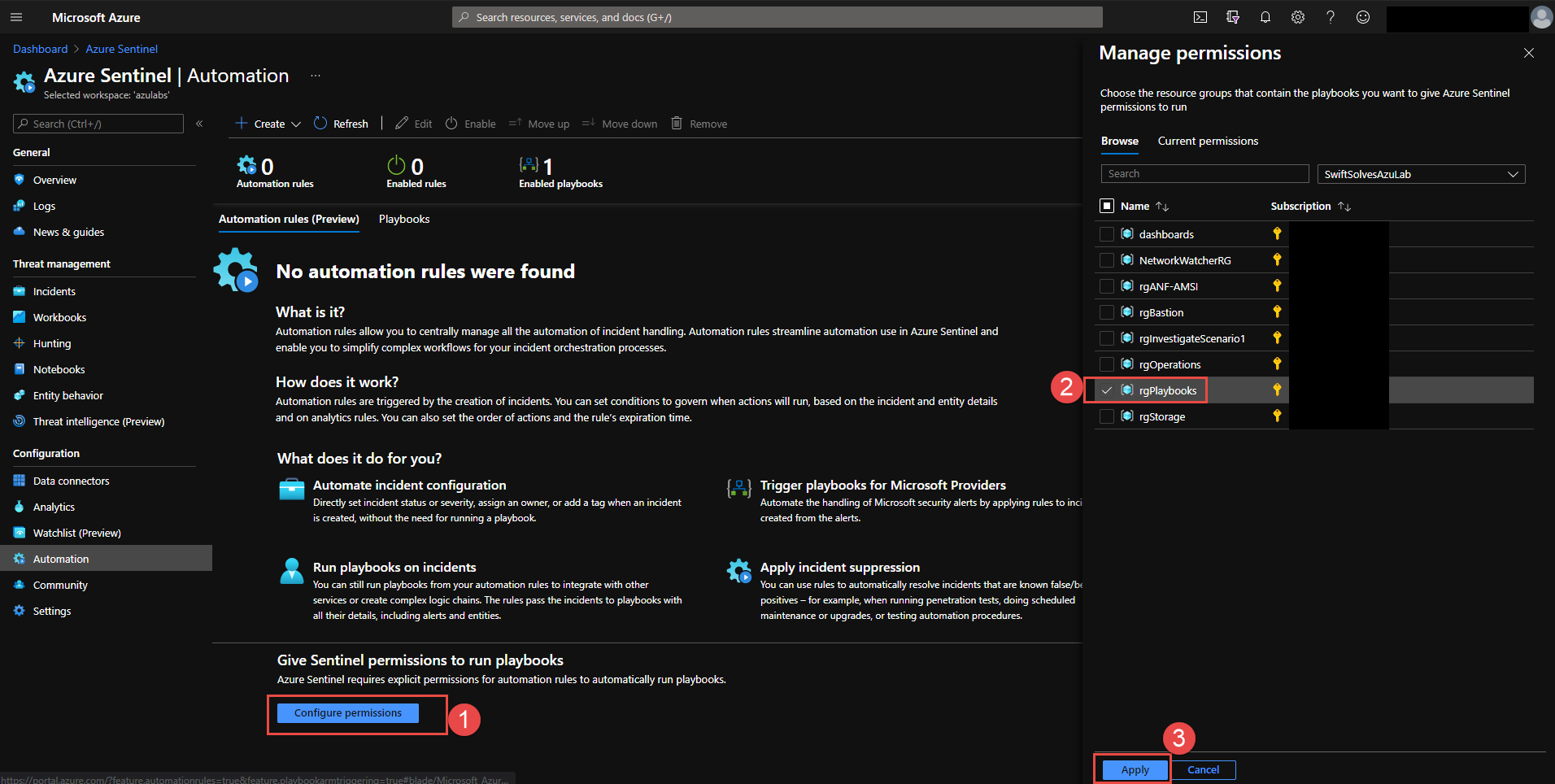Click the key icon in the dashboards row

(x=1277, y=234)
